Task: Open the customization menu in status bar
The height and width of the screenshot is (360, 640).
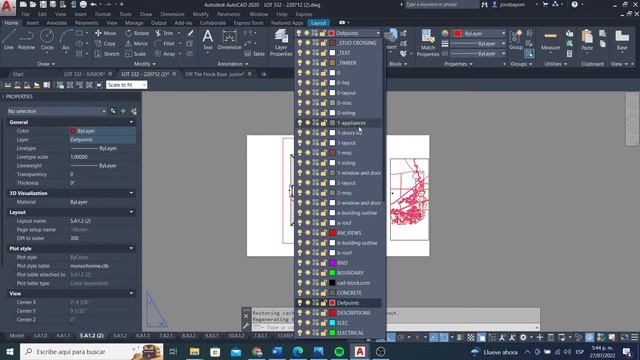Action: click(635, 337)
